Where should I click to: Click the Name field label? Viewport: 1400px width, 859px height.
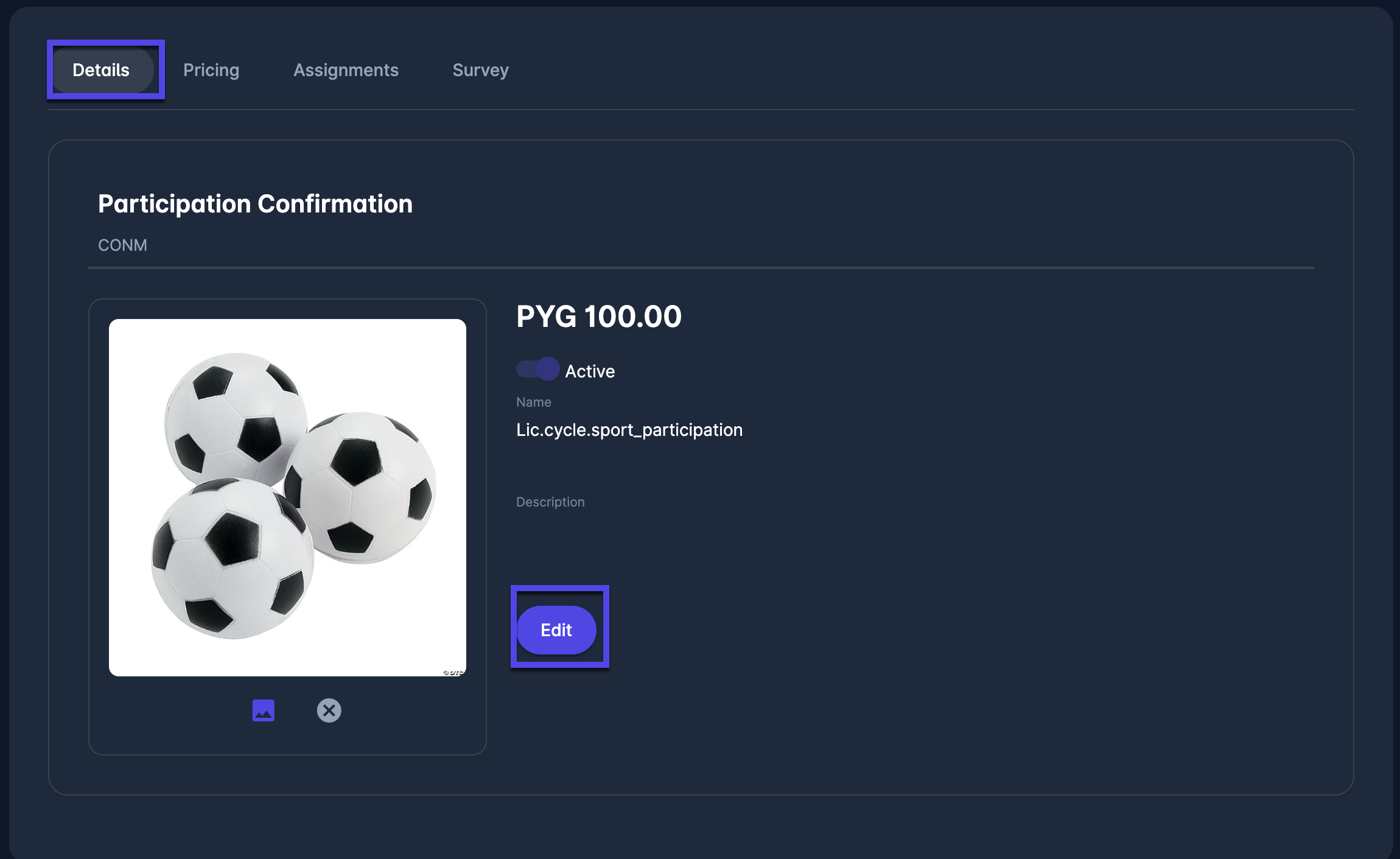click(533, 402)
